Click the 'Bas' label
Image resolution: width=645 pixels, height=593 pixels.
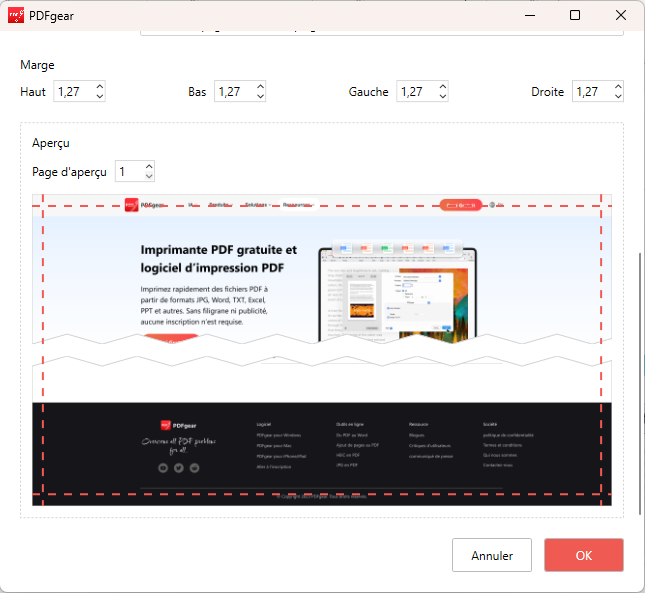coord(197,91)
